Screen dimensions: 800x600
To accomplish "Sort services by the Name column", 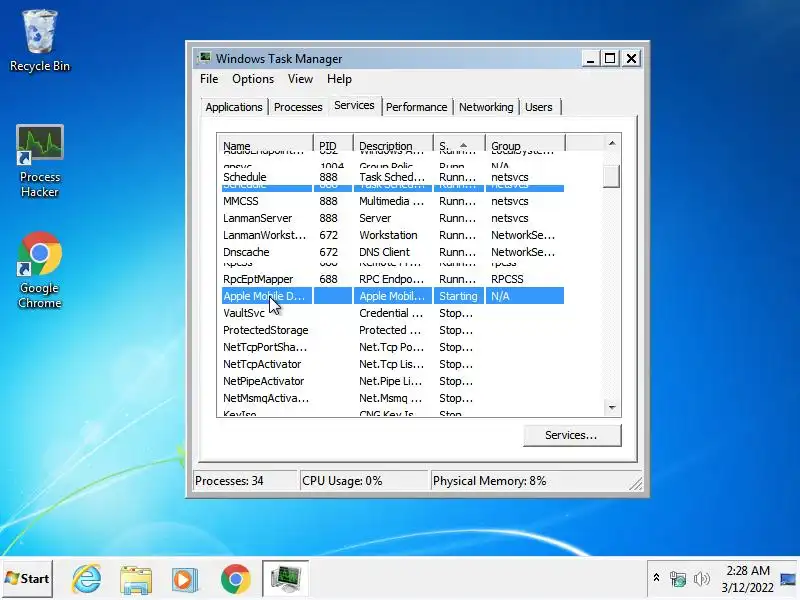I will coord(264,143).
